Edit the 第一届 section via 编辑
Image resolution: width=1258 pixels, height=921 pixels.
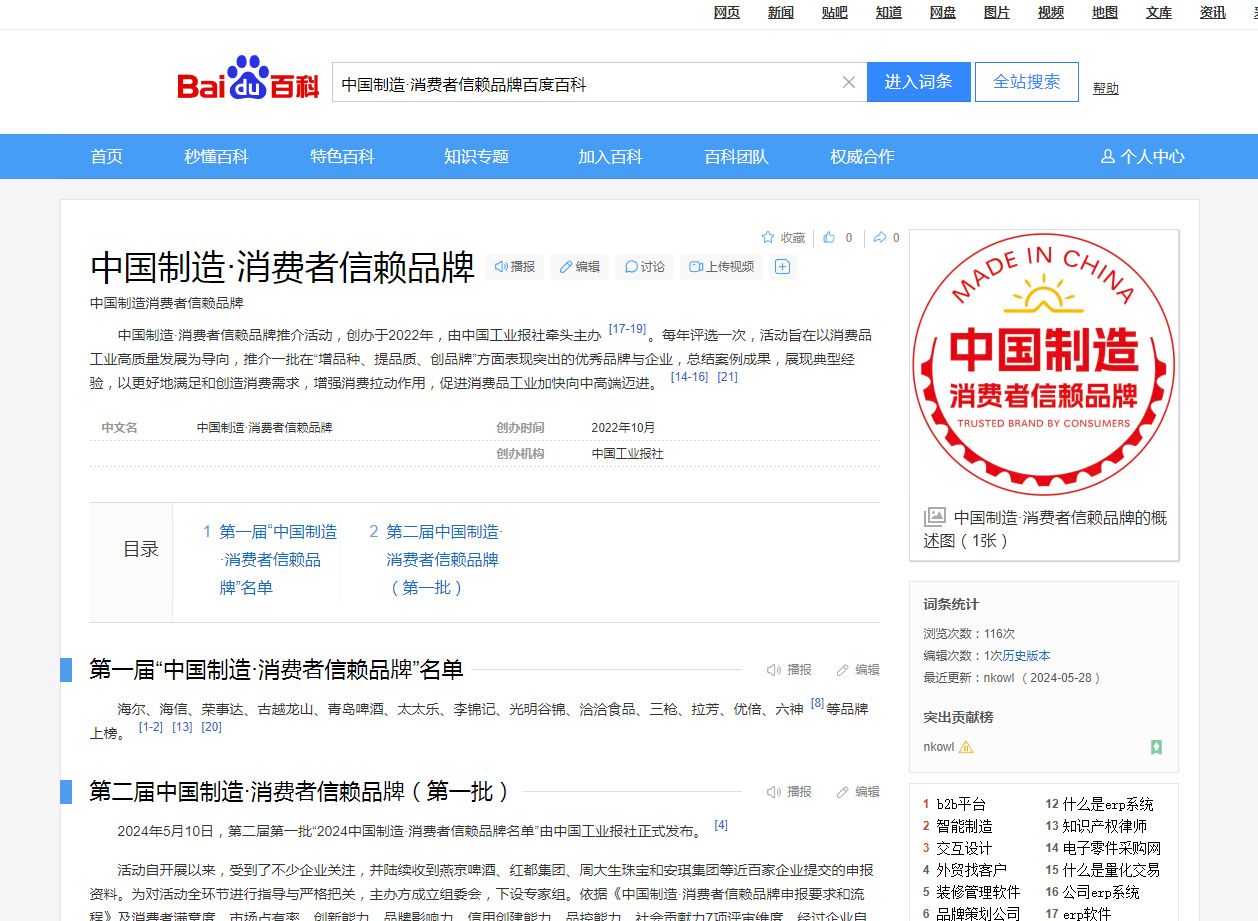tap(858, 670)
